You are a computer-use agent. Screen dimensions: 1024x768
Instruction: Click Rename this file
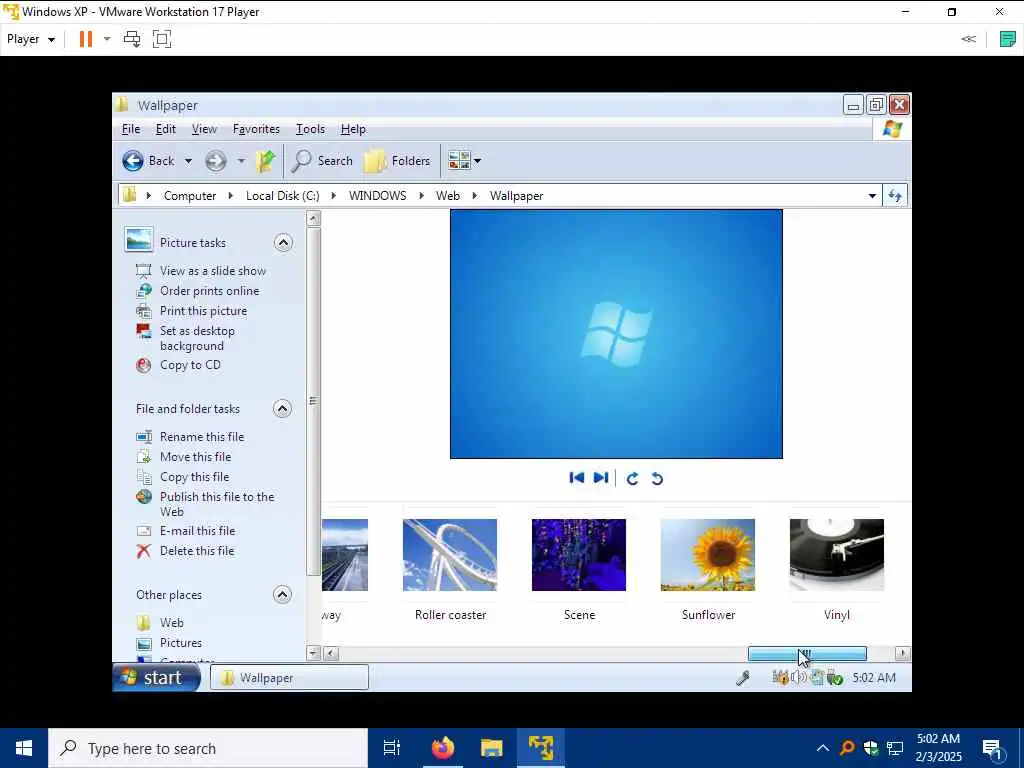pyautogui.click(x=202, y=437)
